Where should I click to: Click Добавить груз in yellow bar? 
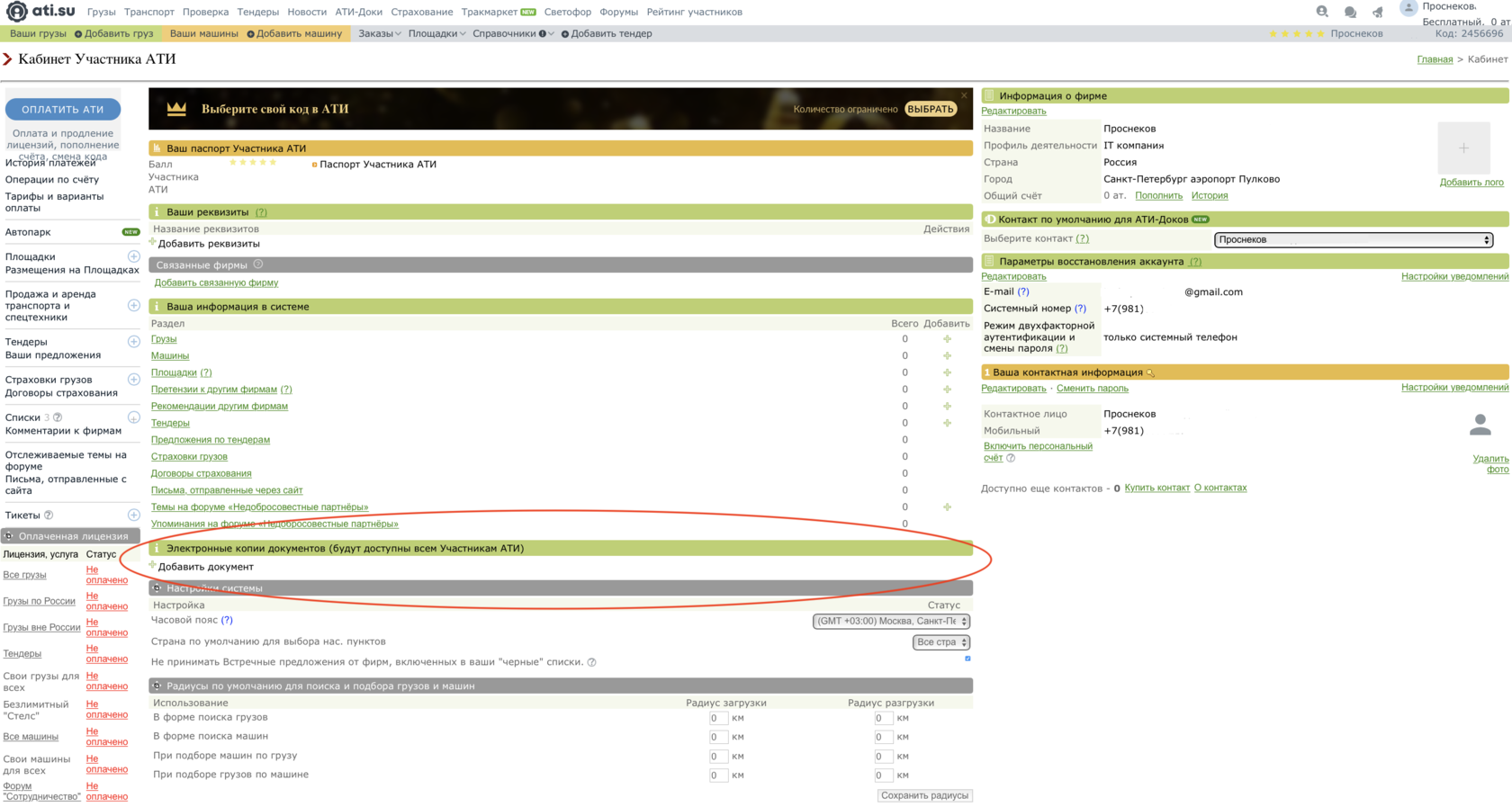pyautogui.click(x=113, y=33)
